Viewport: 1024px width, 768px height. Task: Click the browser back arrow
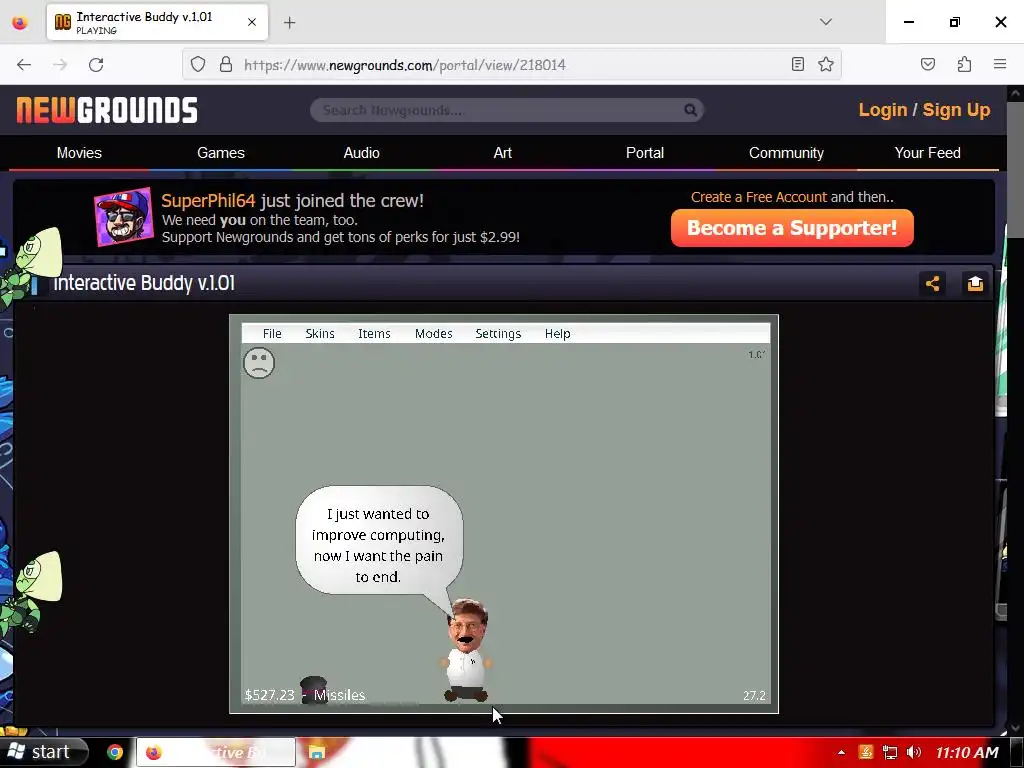pyautogui.click(x=24, y=65)
